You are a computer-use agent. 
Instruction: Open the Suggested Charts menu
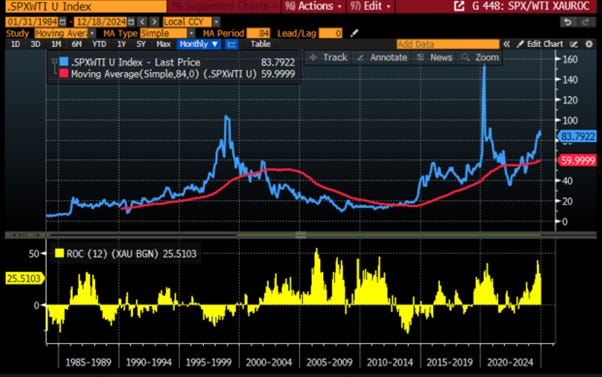coord(224,6)
